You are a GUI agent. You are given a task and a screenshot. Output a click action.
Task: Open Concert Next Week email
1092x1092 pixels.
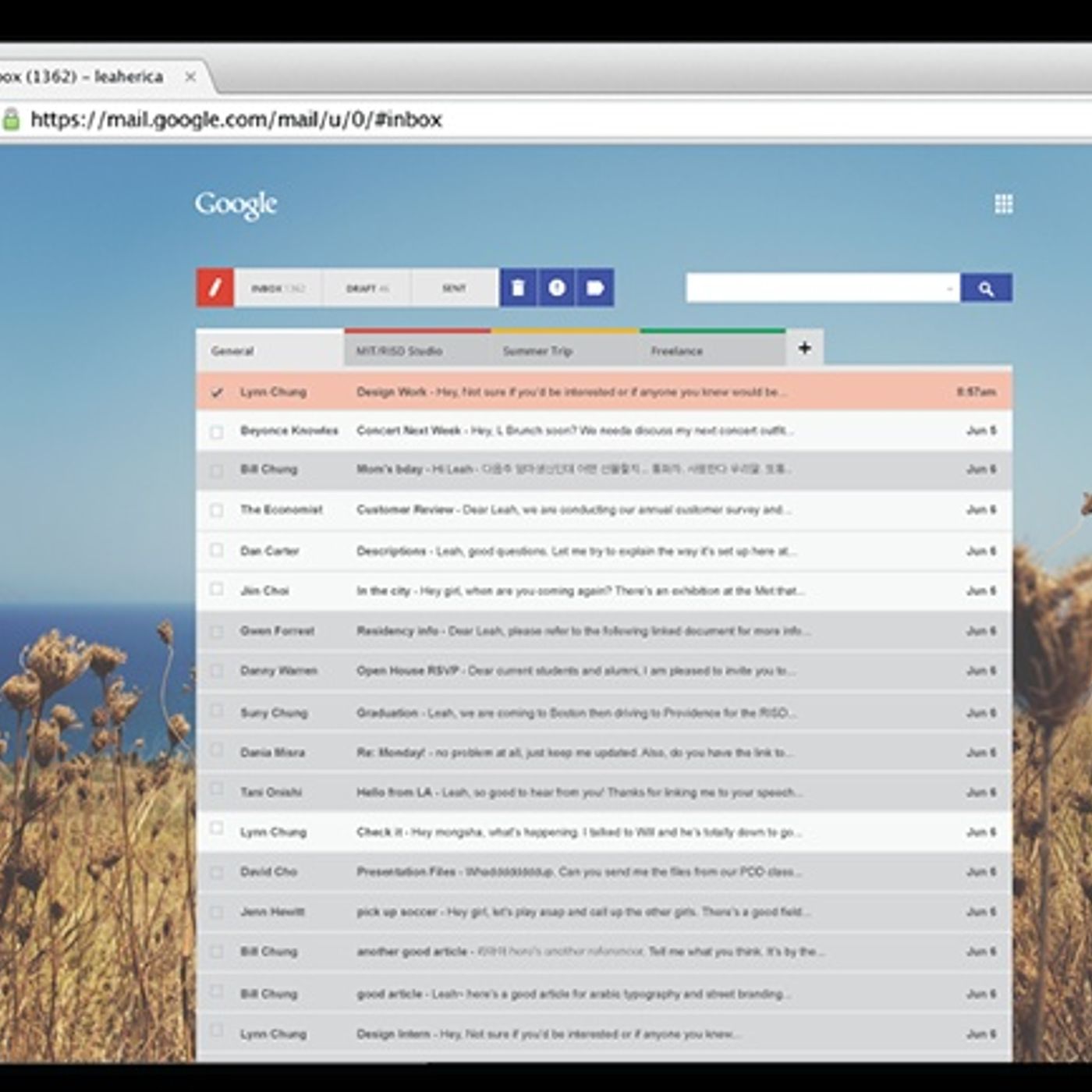pos(604,431)
